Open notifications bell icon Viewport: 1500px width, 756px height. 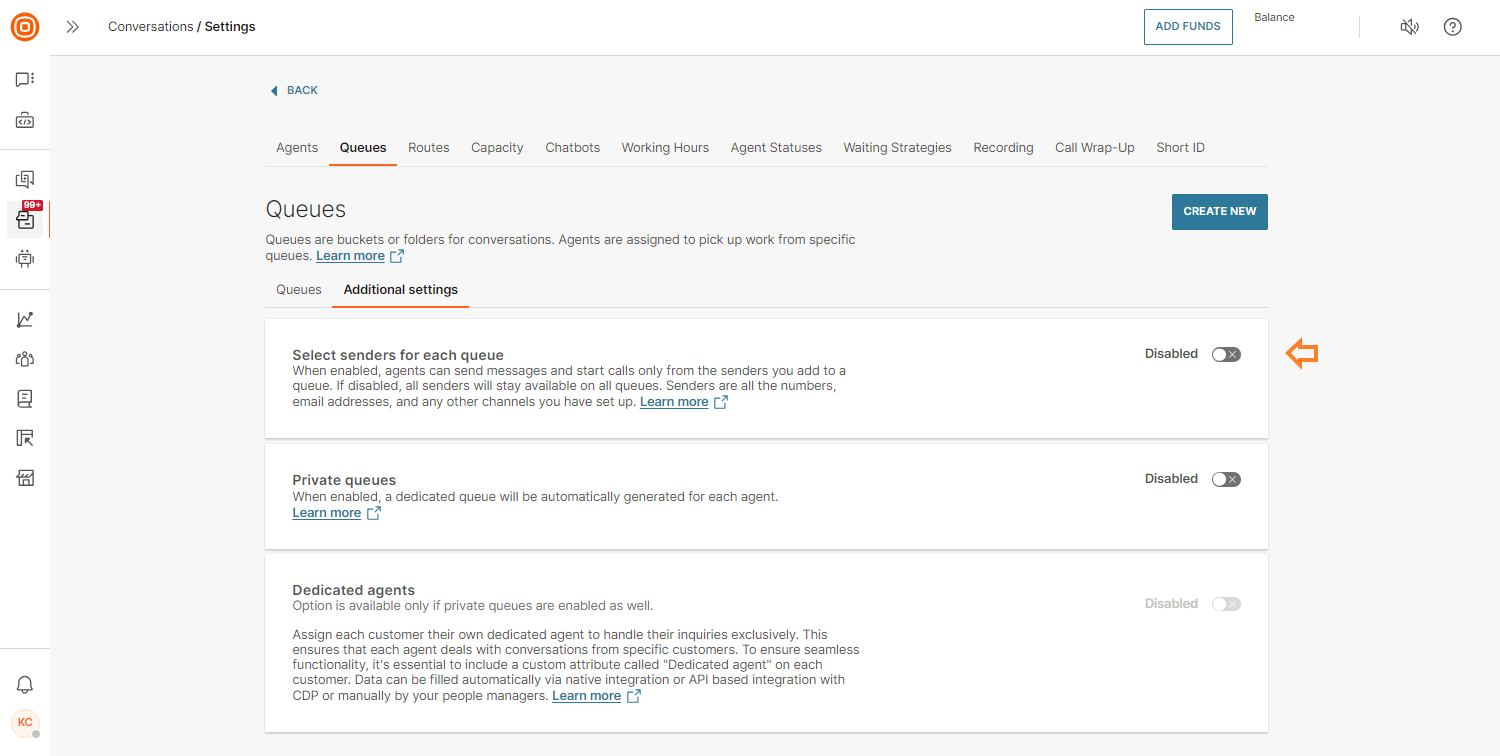(25, 685)
